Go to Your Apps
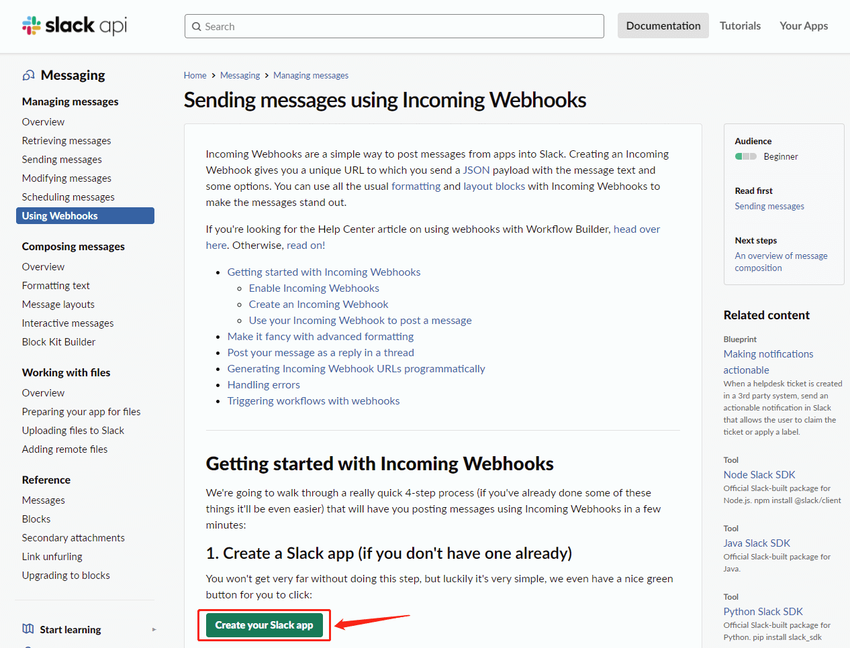The height and width of the screenshot is (648, 850). coord(803,25)
